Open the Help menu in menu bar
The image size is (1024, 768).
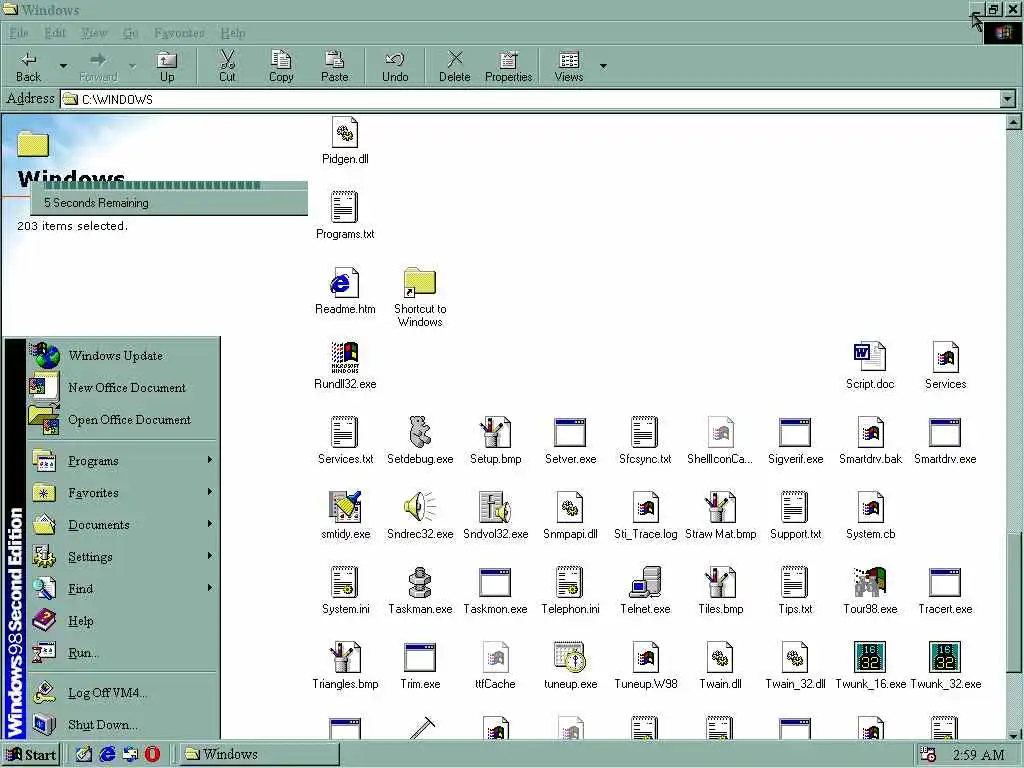pos(232,33)
